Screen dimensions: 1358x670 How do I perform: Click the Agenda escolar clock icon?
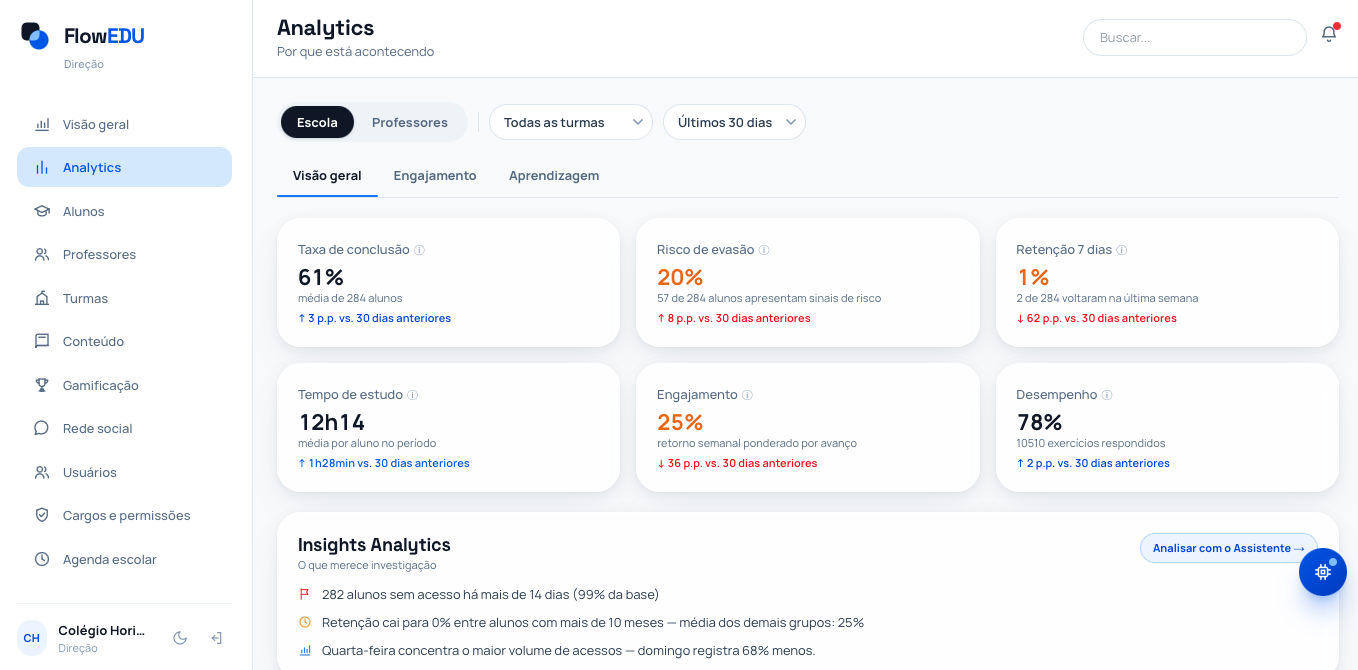tap(42, 559)
